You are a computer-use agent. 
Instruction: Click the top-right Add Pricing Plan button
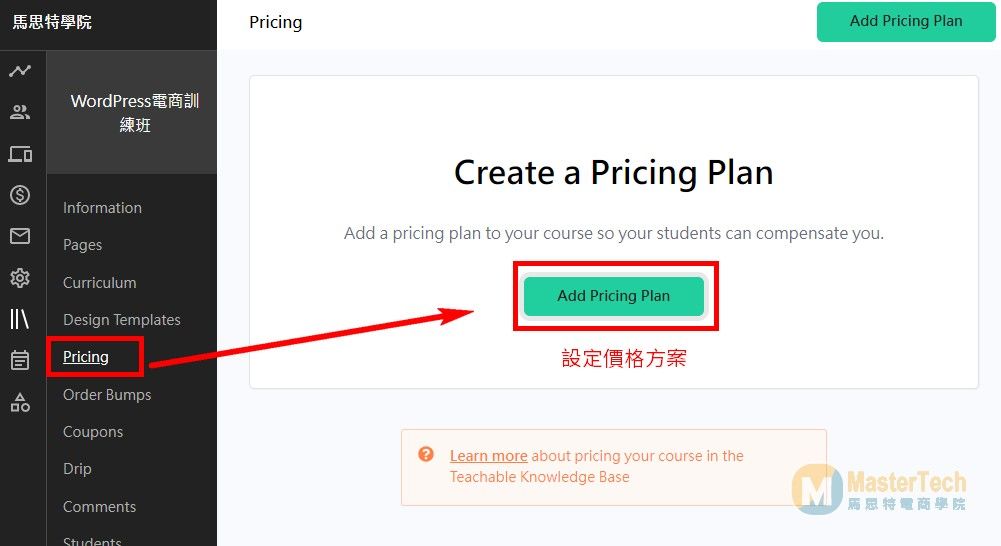pos(906,21)
